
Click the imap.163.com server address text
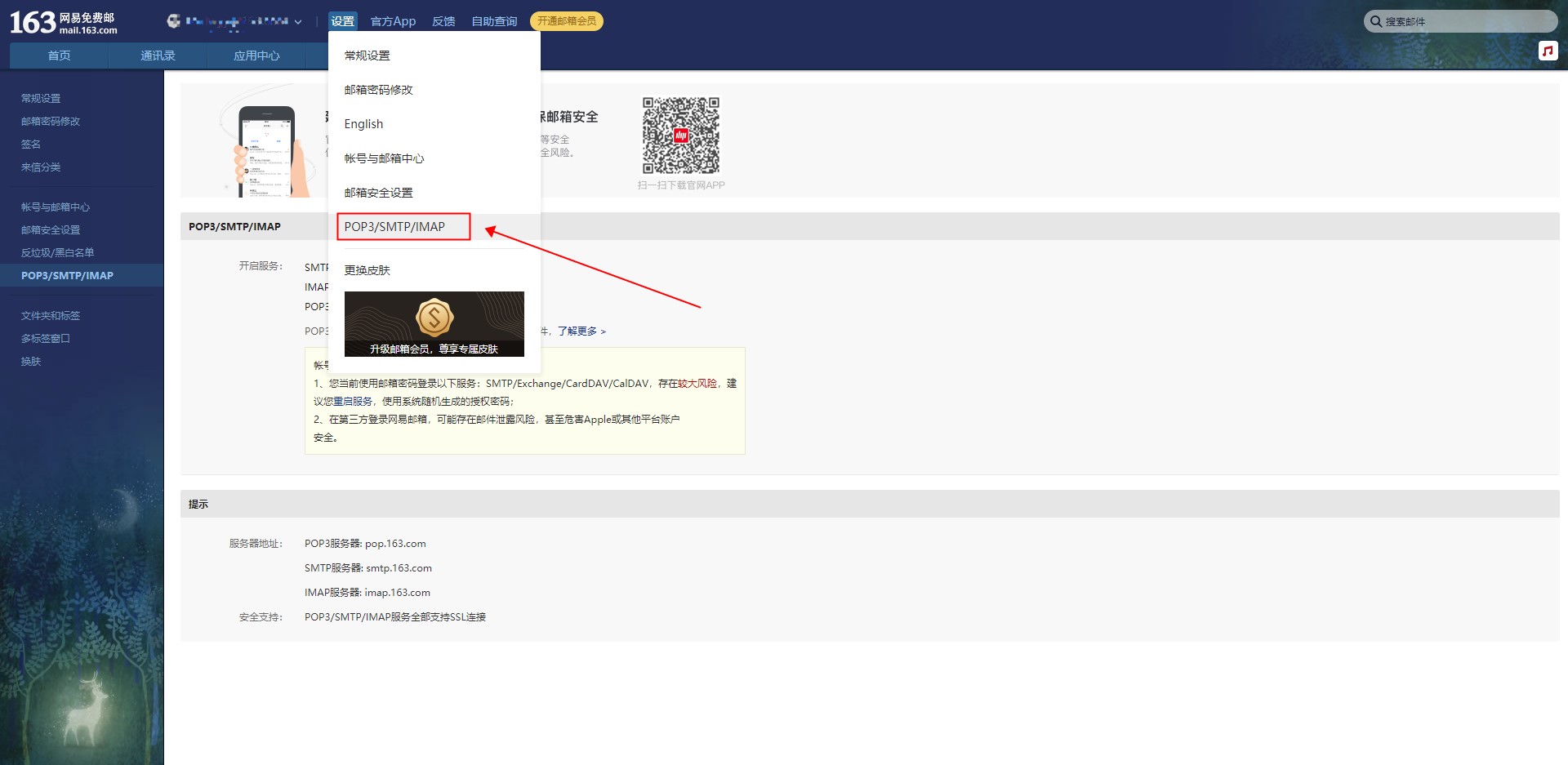point(397,592)
